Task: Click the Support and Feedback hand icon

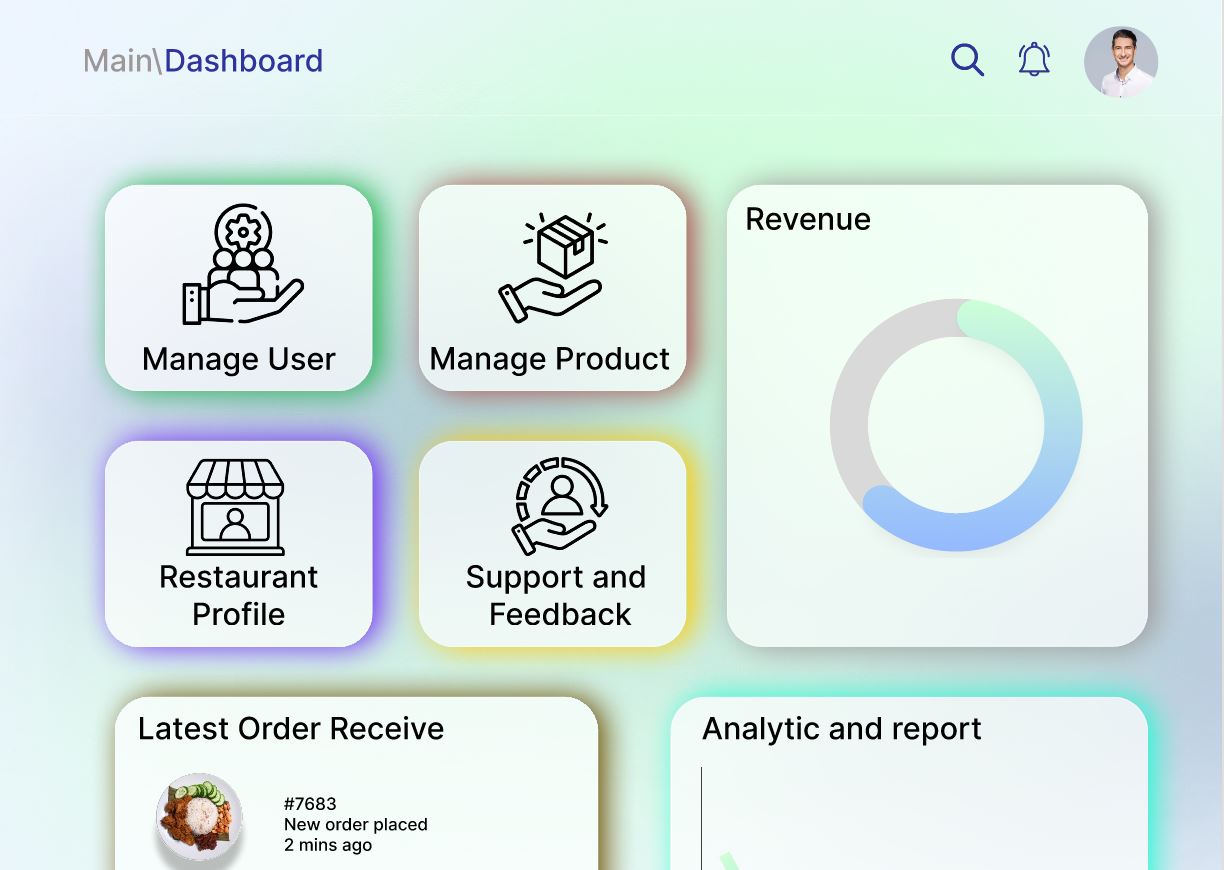Action: coord(560,505)
